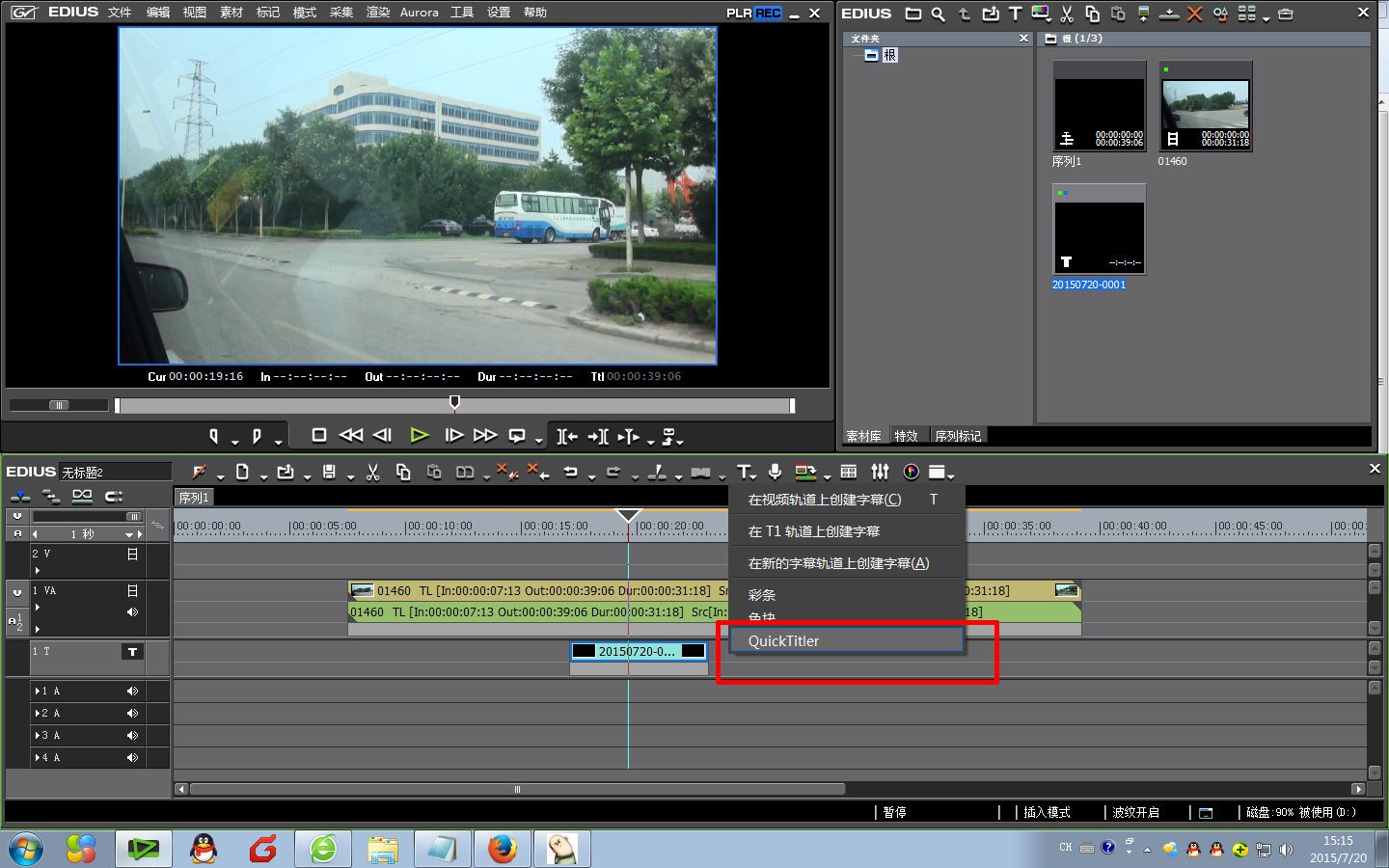Click the undo arrow icon in timeline toolbar

click(570, 472)
